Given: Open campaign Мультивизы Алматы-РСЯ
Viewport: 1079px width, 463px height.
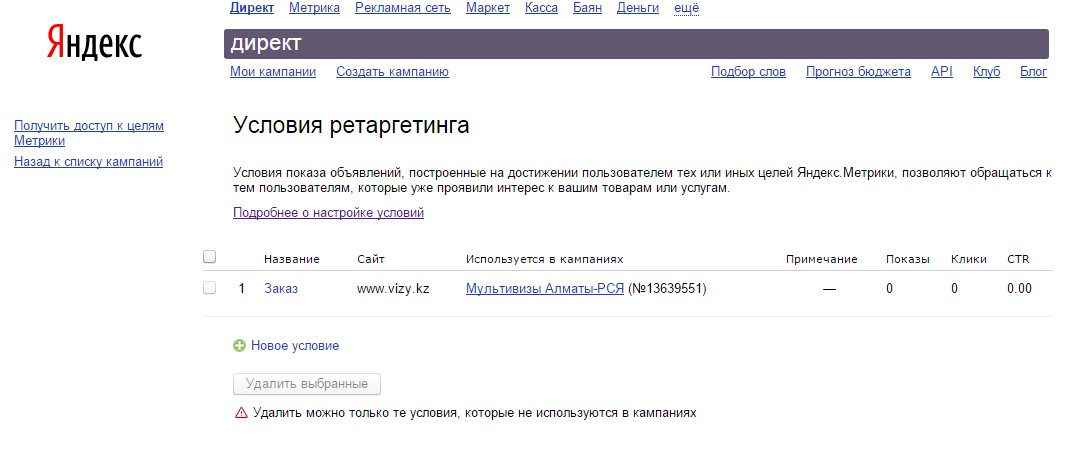Looking at the screenshot, I should coord(545,289).
